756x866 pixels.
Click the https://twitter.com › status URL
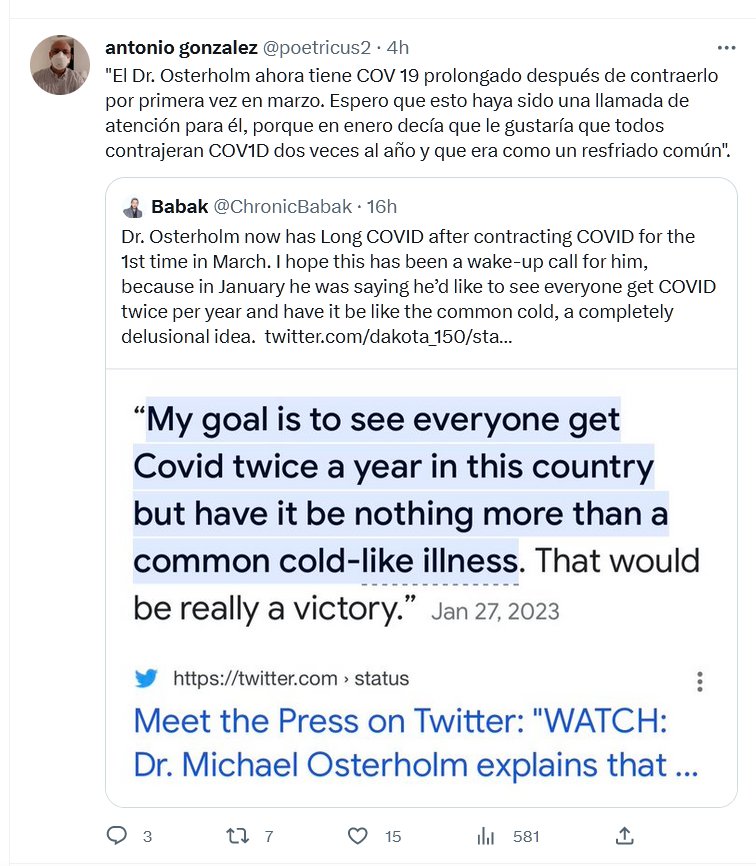[x=291, y=679]
